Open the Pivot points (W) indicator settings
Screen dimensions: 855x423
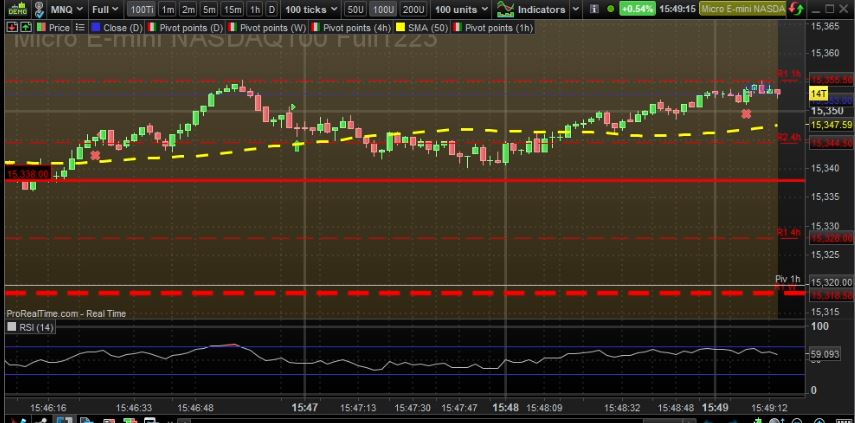[273, 27]
